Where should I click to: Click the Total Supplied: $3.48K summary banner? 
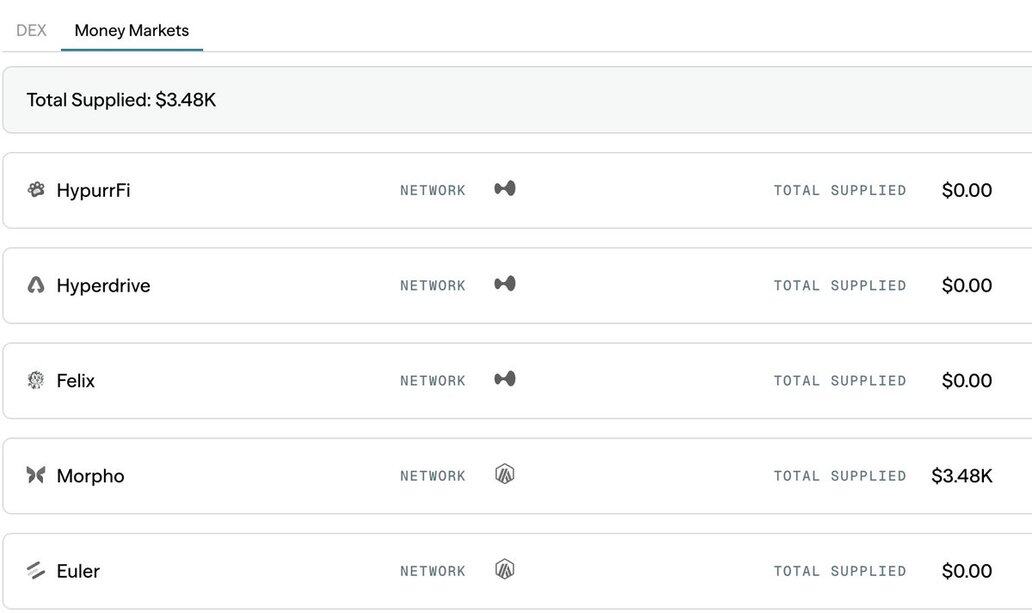pos(121,100)
